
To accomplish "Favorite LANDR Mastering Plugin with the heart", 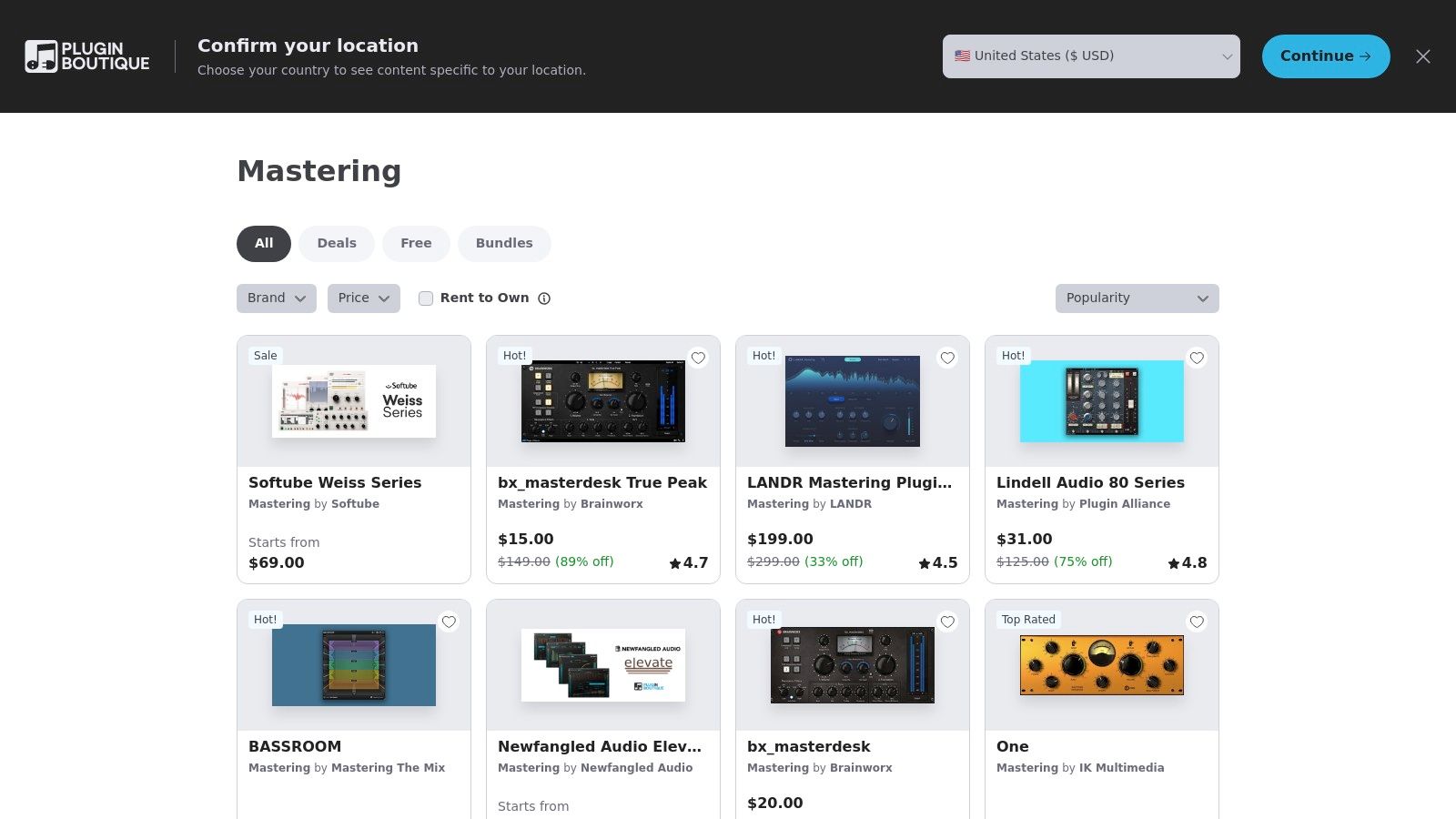I will (947, 358).
